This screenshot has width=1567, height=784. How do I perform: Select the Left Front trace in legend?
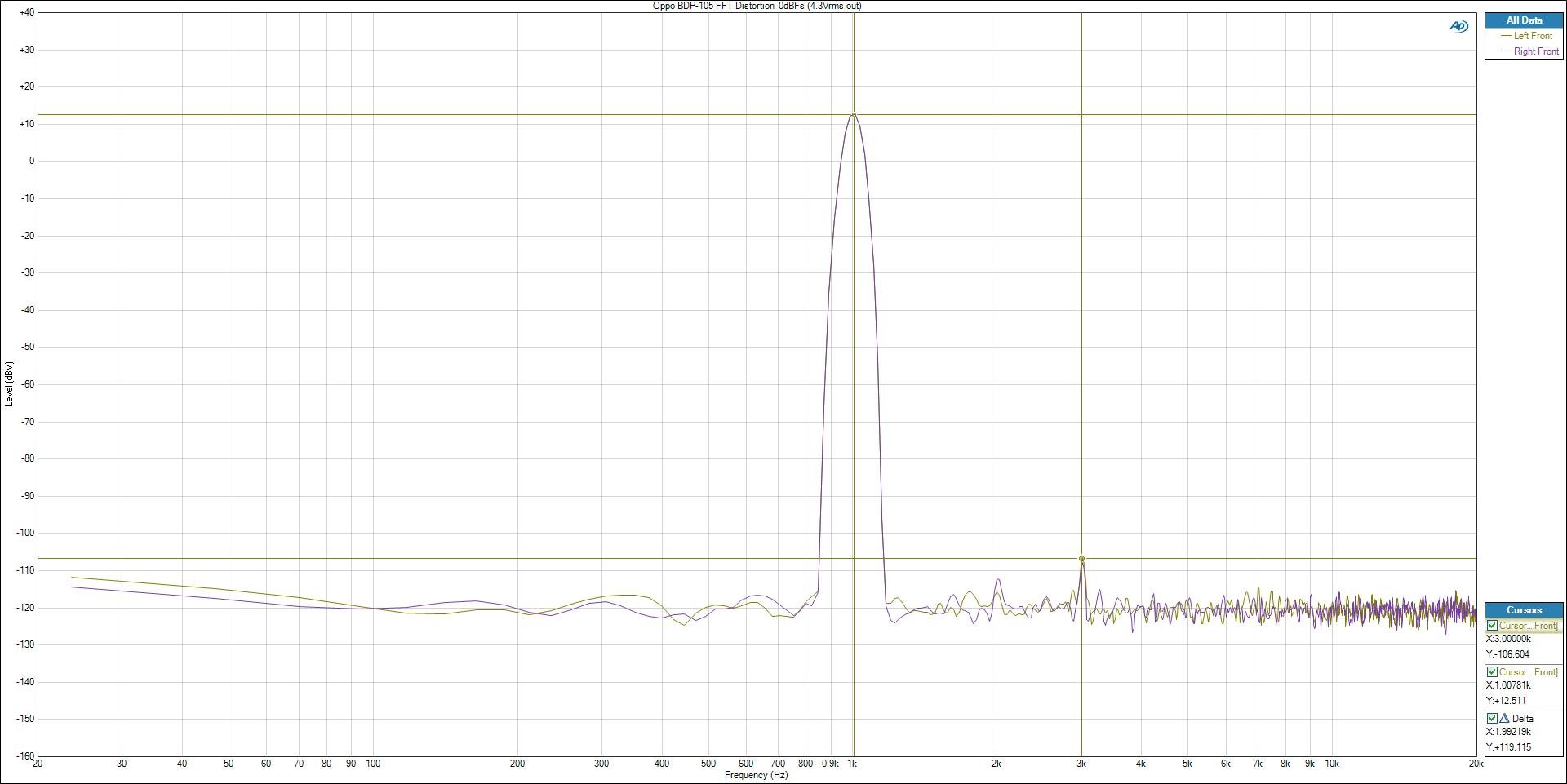point(1533,36)
